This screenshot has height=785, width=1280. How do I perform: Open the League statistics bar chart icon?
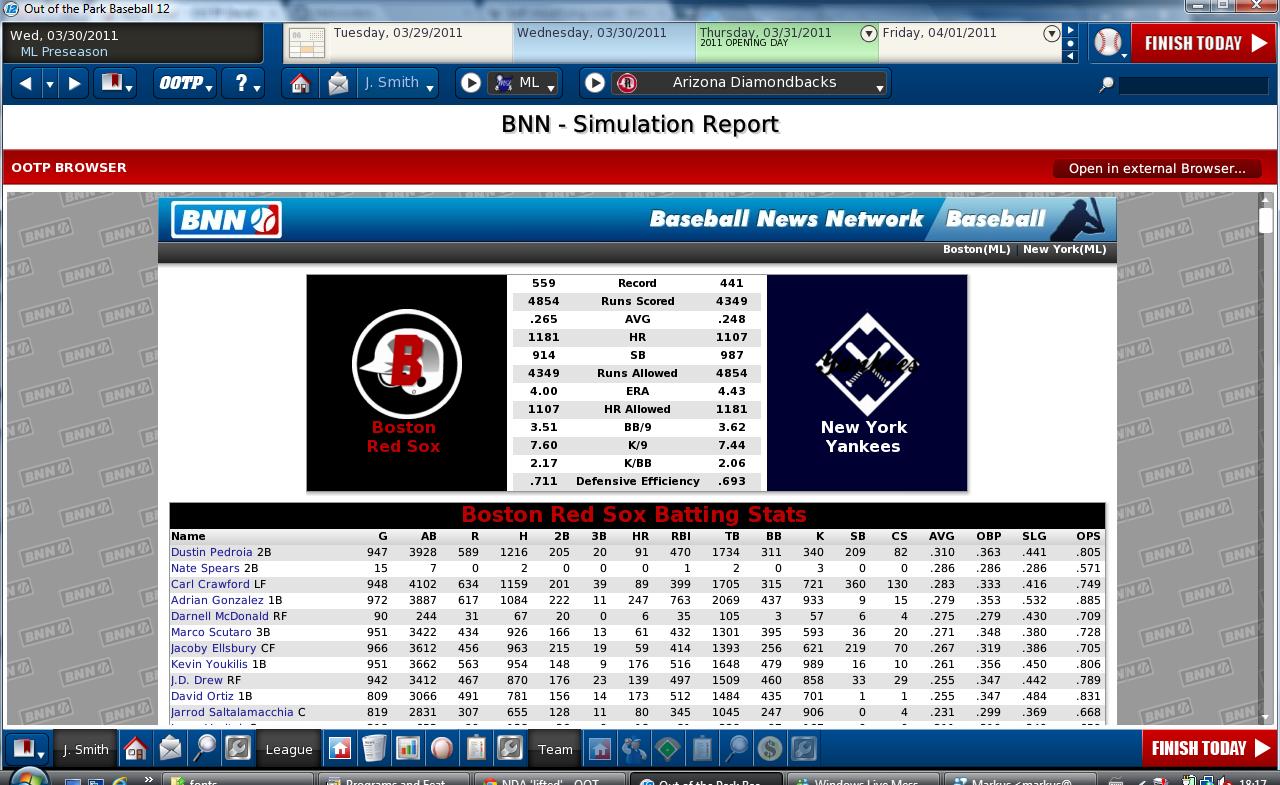(408, 748)
